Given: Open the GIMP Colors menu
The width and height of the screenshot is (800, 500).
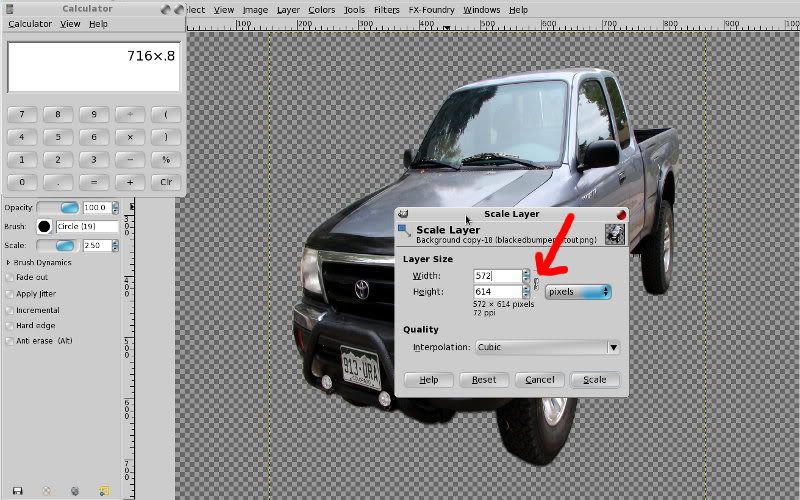Looking at the screenshot, I should coord(321,10).
